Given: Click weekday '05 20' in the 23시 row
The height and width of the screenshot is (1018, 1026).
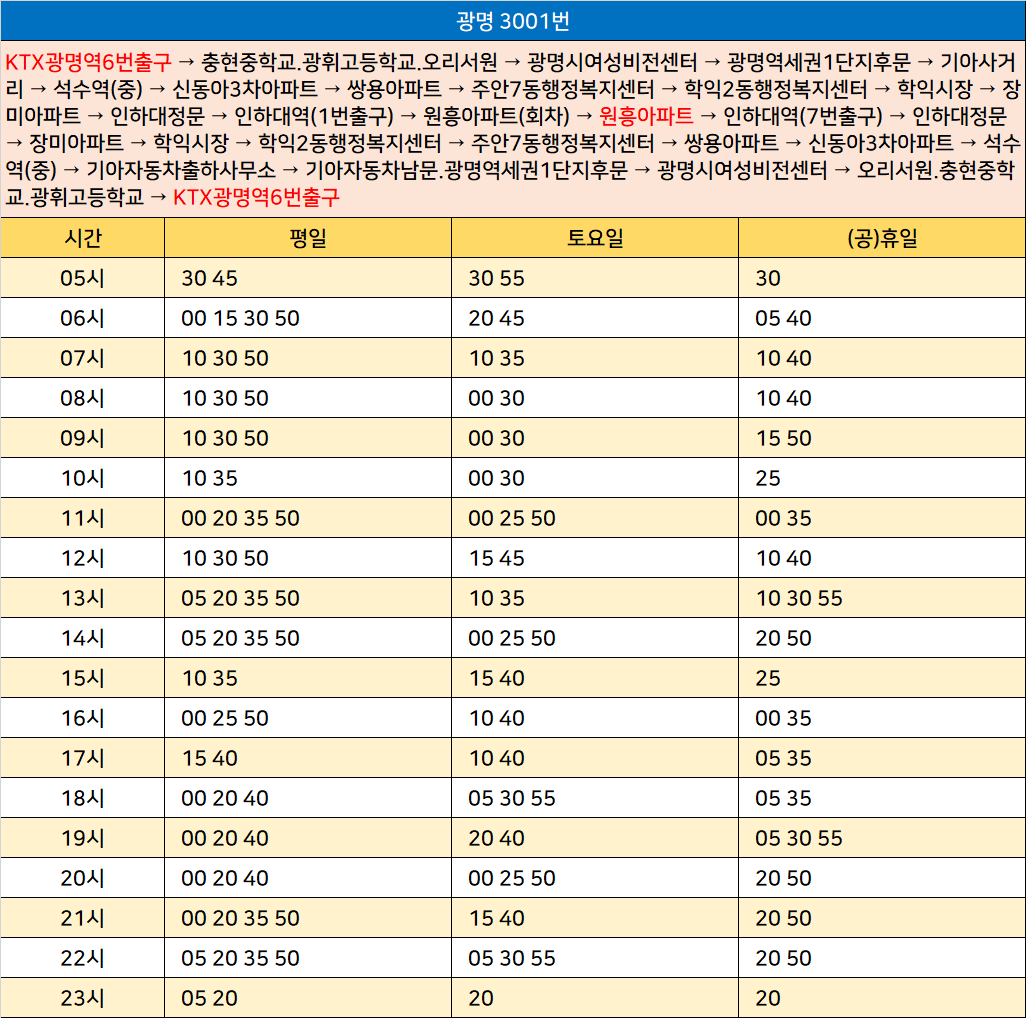Looking at the screenshot, I should 209,998.
